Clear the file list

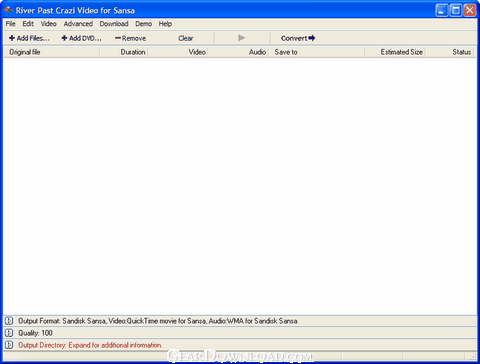pyautogui.click(x=186, y=38)
